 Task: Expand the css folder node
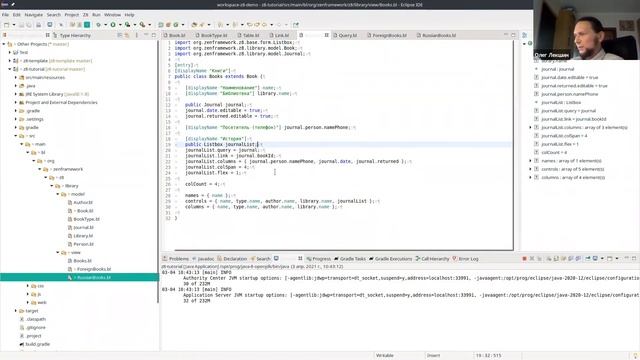28,286
